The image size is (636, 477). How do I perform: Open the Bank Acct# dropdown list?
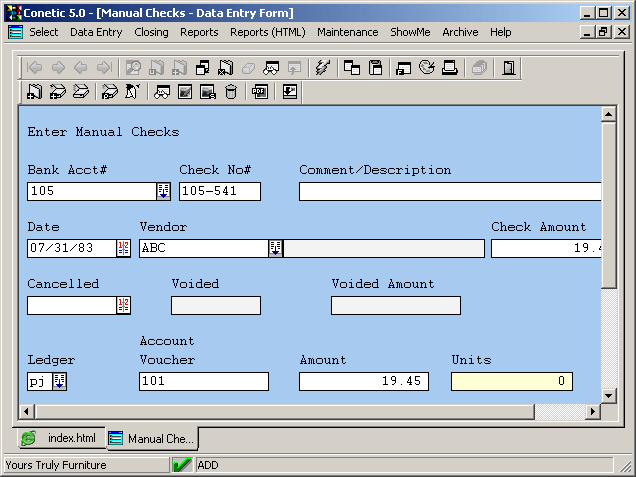(163, 191)
